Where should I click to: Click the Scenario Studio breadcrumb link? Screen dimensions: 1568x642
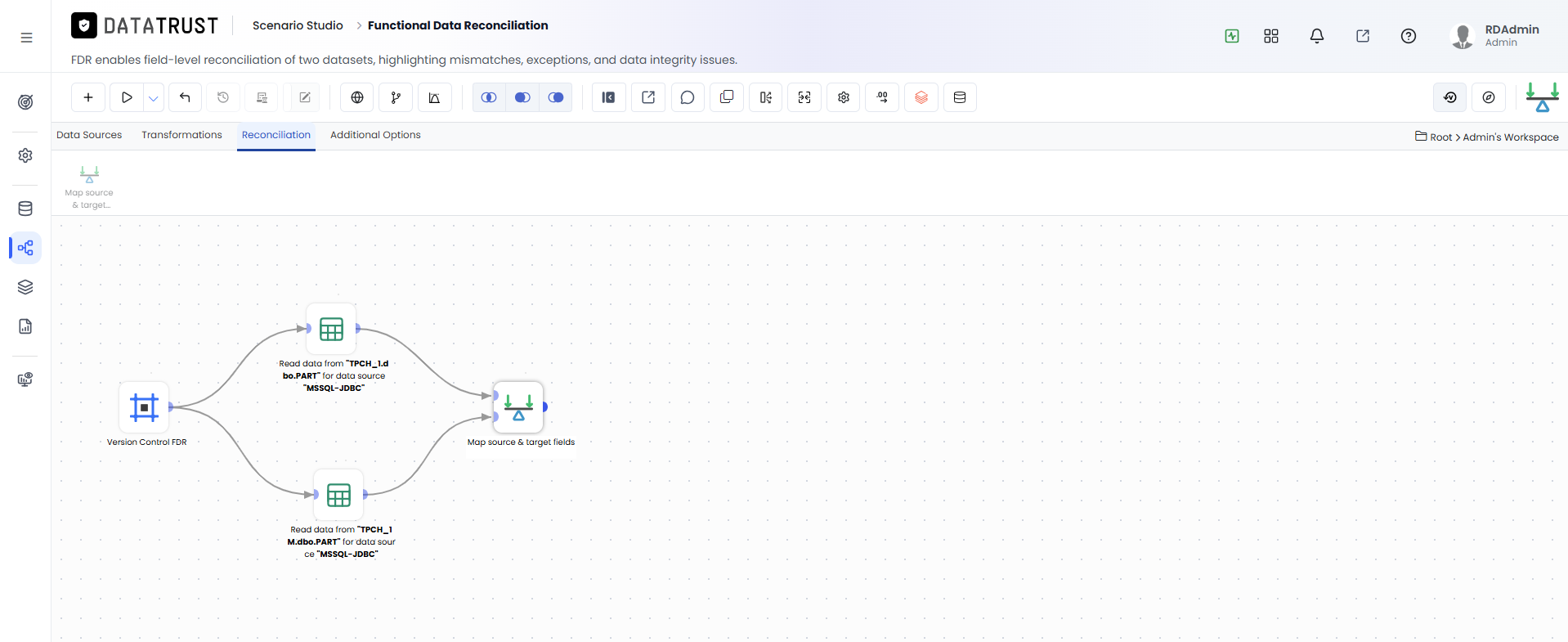(x=298, y=25)
